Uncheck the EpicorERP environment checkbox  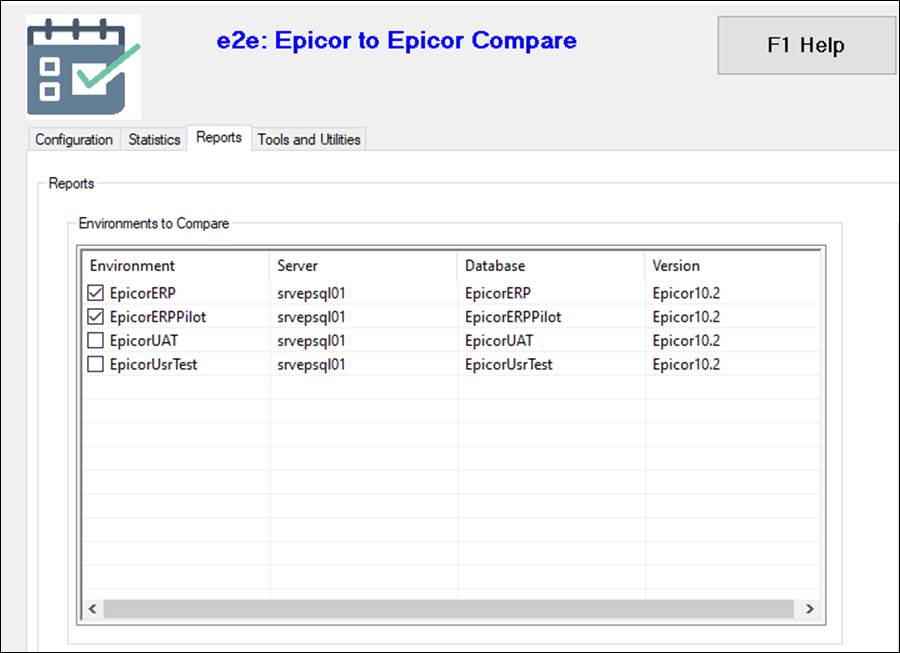click(x=95, y=293)
